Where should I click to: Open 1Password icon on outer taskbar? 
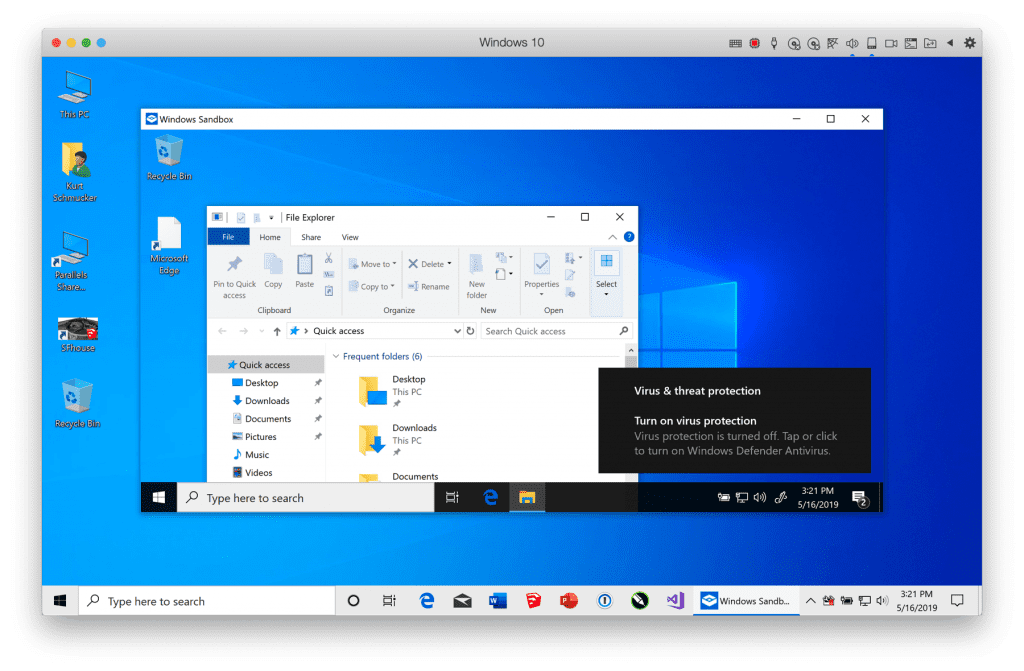pyautogui.click(x=605, y=600)
